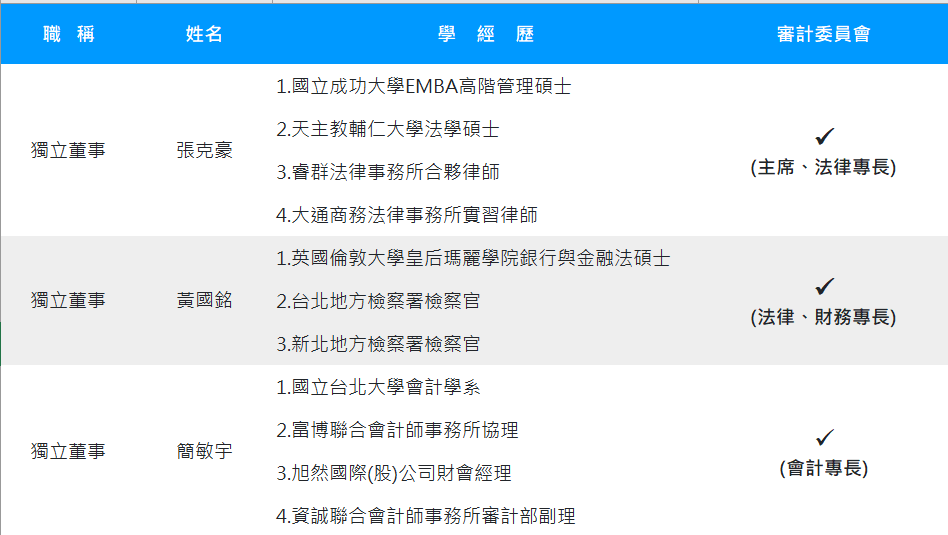Select the 資誠聯合會計師事務所審計部副理 entry

(x=426, y=516)
